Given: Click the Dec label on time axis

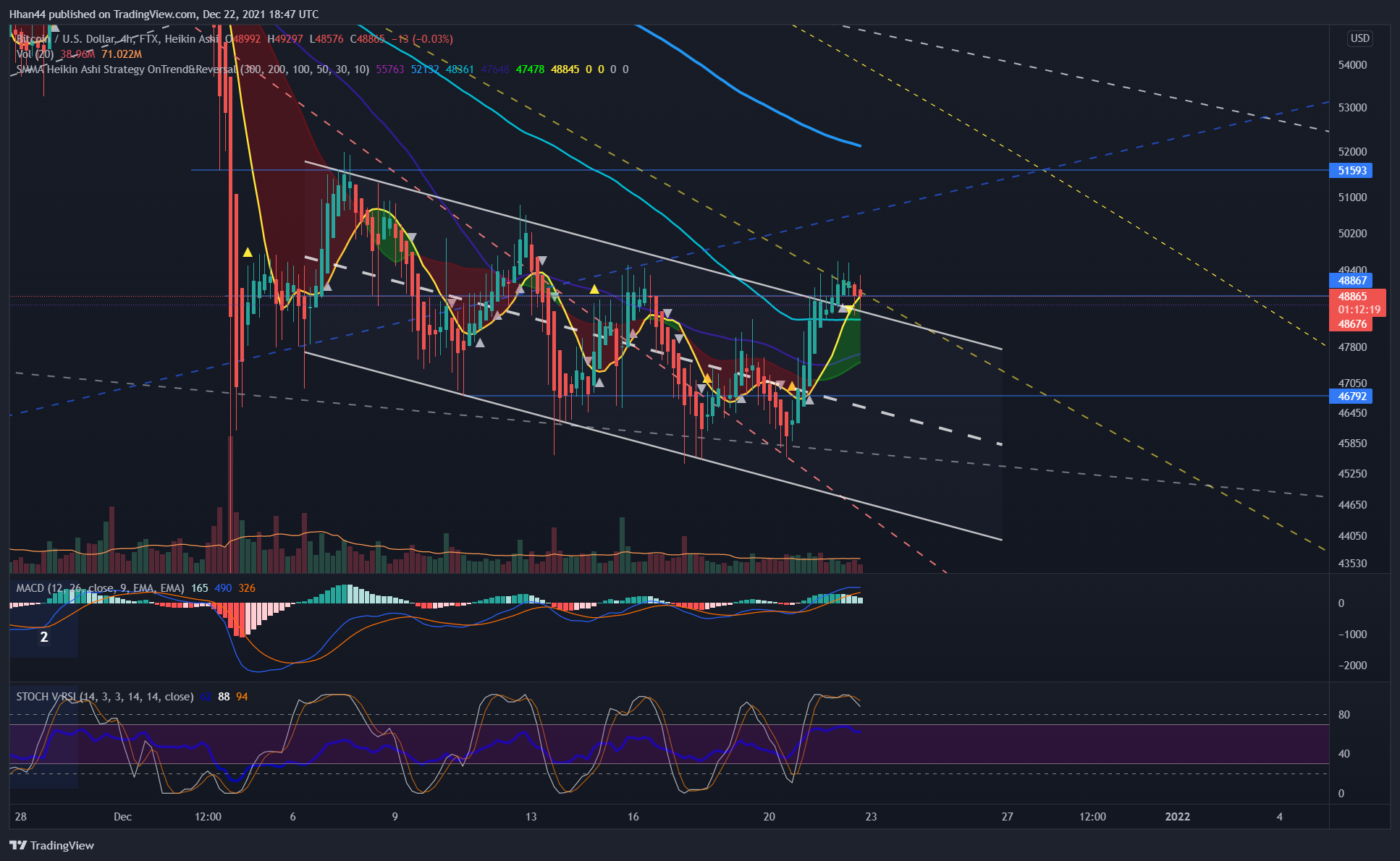Looking at the screenshot, I should tap(122, 817).
